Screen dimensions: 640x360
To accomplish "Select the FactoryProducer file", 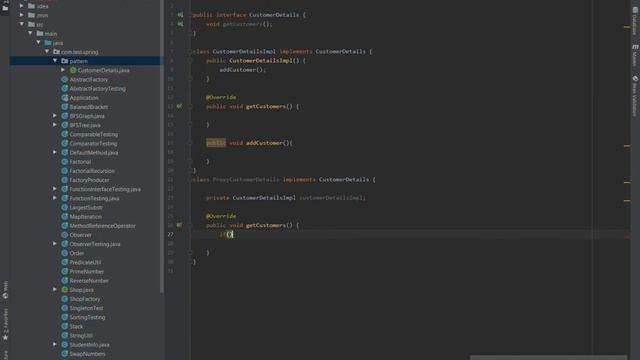I will [89, 180].
